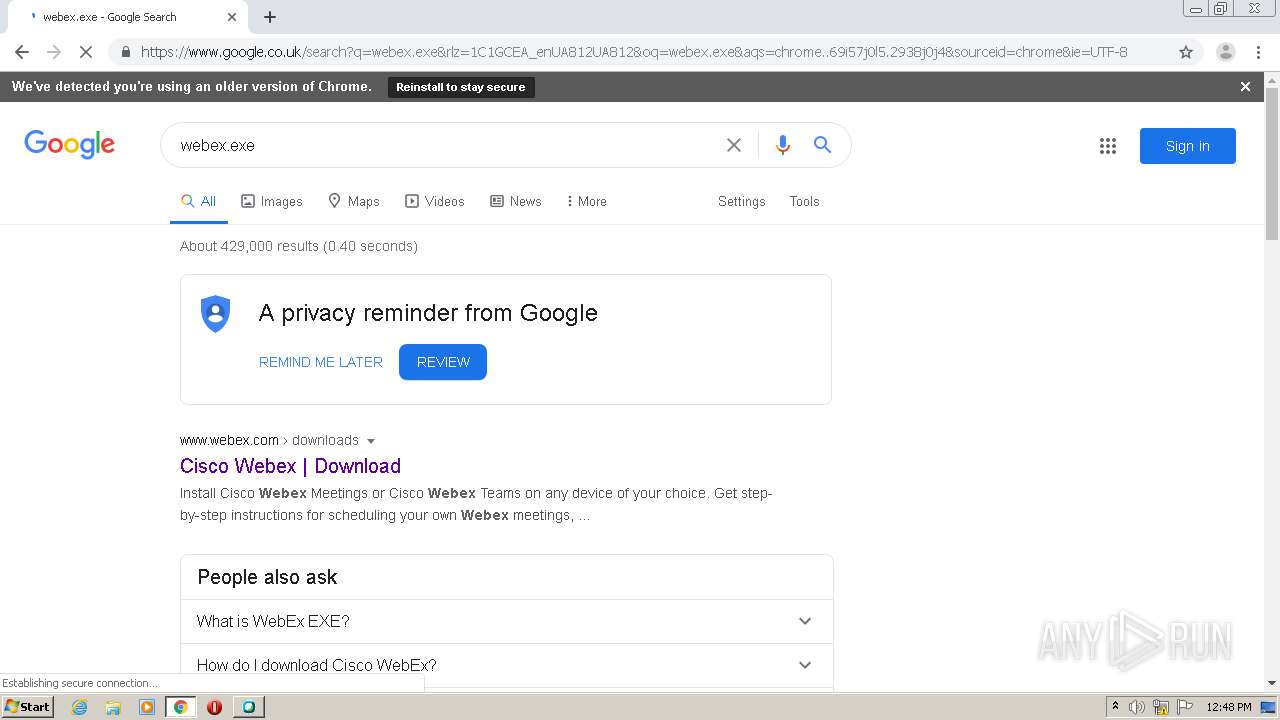Open Windows Media Player on taskbar
Screen dimensions: 1280x720
[x=147, y=707]
